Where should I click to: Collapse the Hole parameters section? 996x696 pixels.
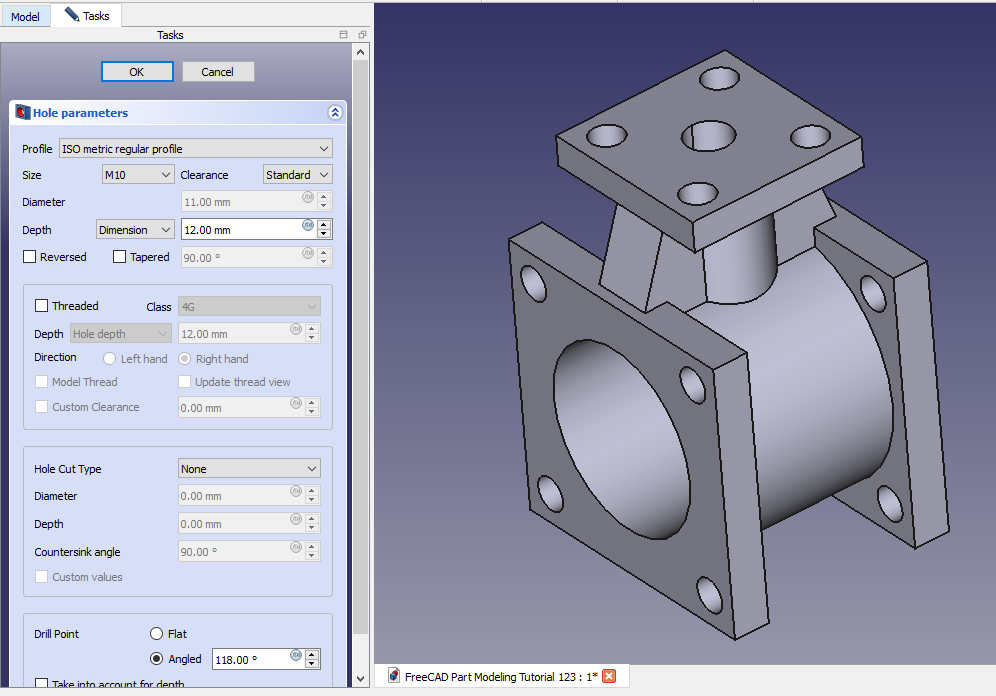(x=334, y=113)
